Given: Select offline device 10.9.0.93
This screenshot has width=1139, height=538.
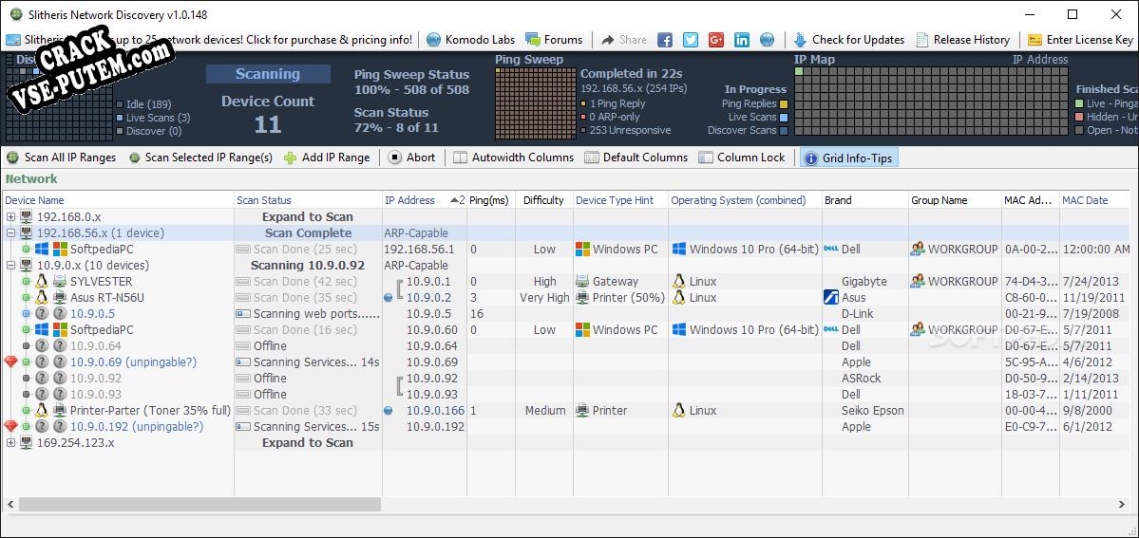Looking at the screenshot, I should click(95, 394).
